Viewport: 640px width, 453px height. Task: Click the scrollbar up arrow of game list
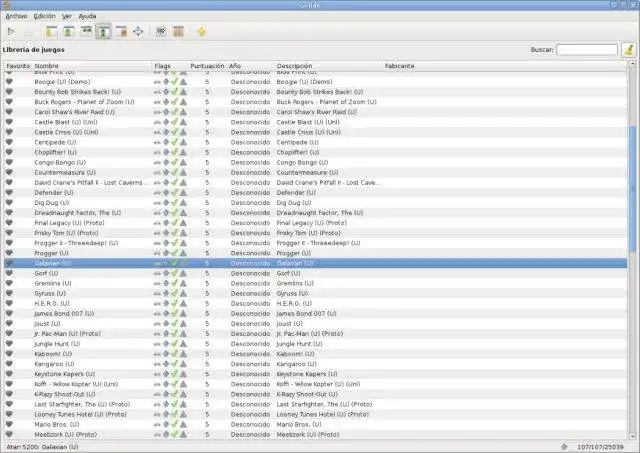[x=632, y=64]
